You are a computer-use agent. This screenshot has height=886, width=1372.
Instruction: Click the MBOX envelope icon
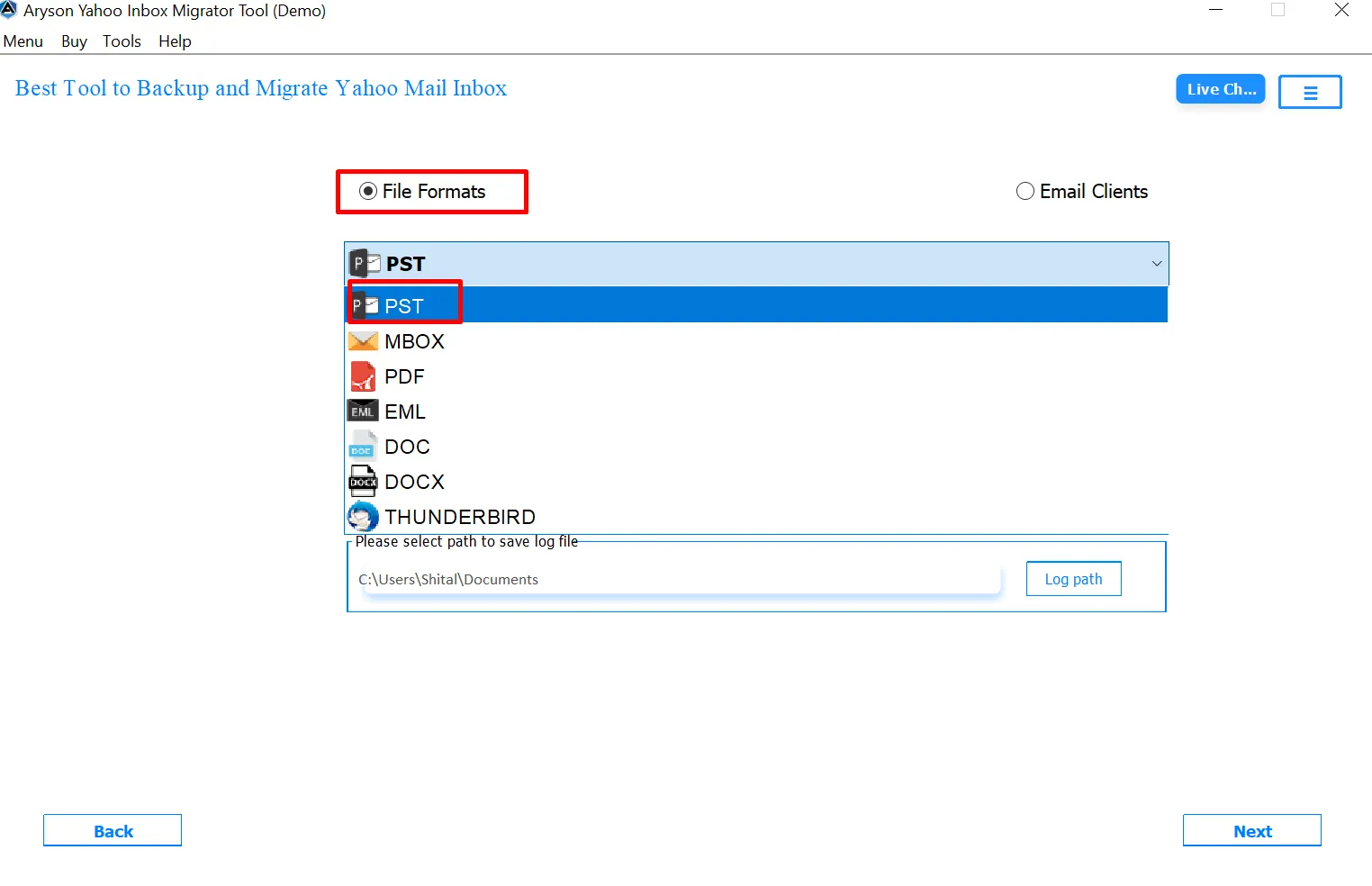[x=363, y=341]
